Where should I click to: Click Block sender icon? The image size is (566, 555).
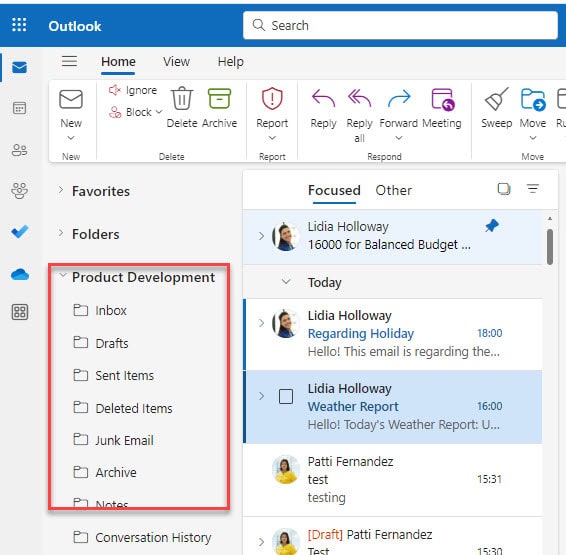(x=115, y=112)
